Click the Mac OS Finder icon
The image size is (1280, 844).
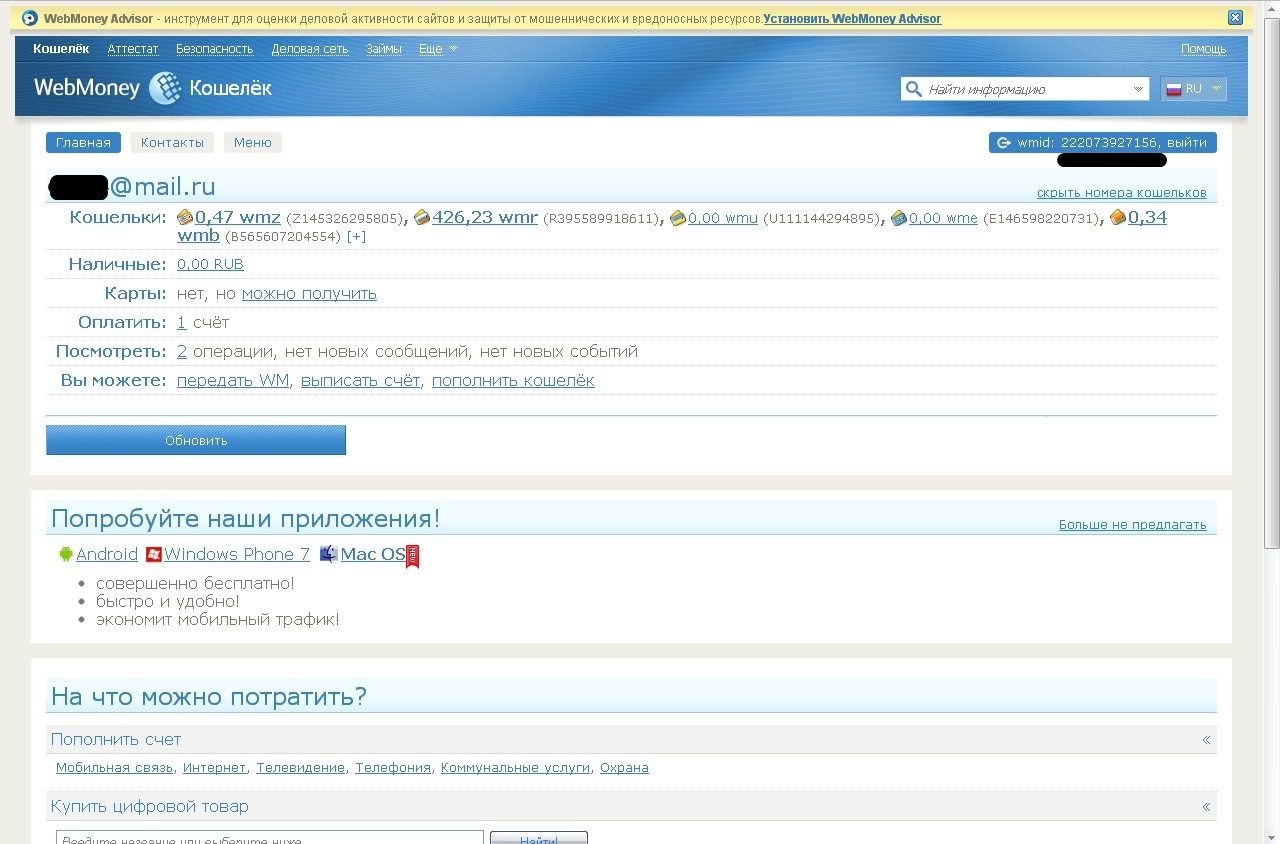(x=329, y=554)
